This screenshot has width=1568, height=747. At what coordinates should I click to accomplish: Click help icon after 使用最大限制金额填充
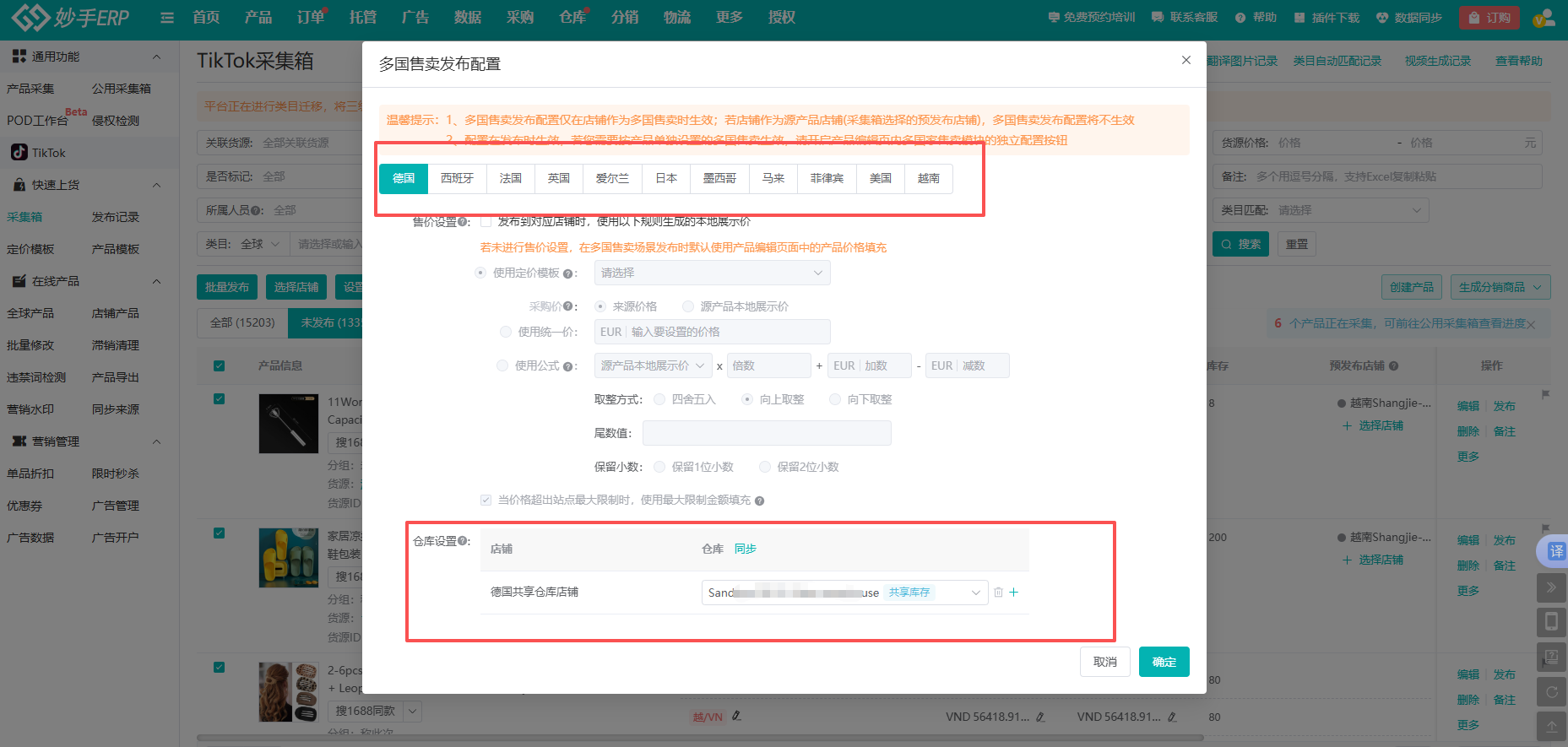[x=759, y=501]
